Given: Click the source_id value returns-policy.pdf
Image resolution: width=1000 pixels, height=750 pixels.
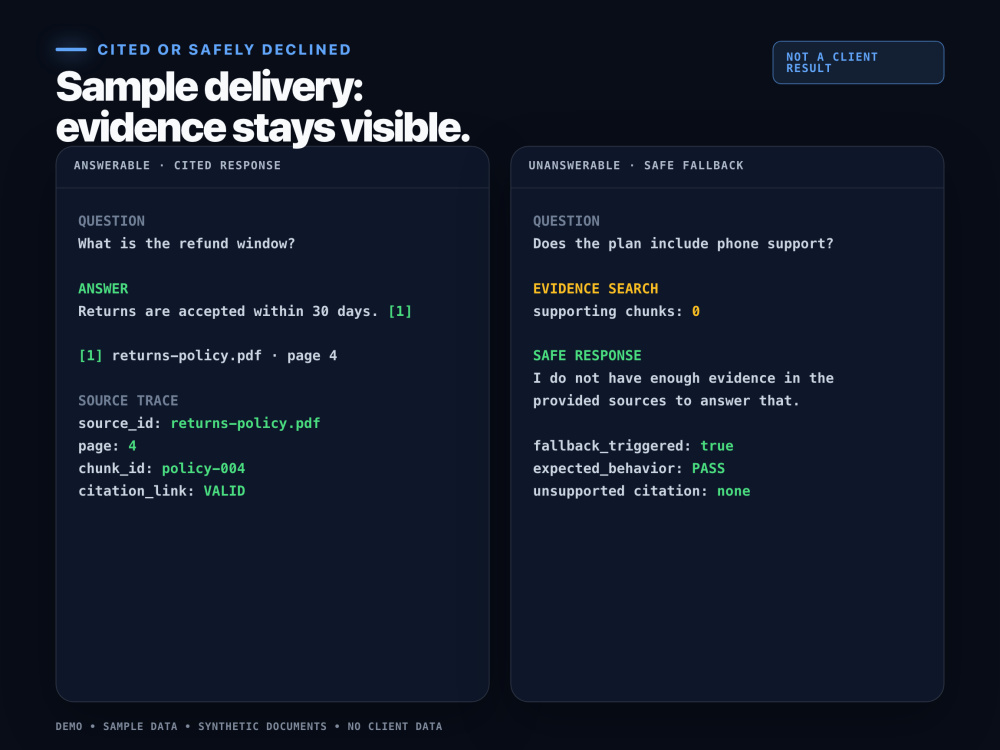Looking at the screenshot, I should (246, 423).
